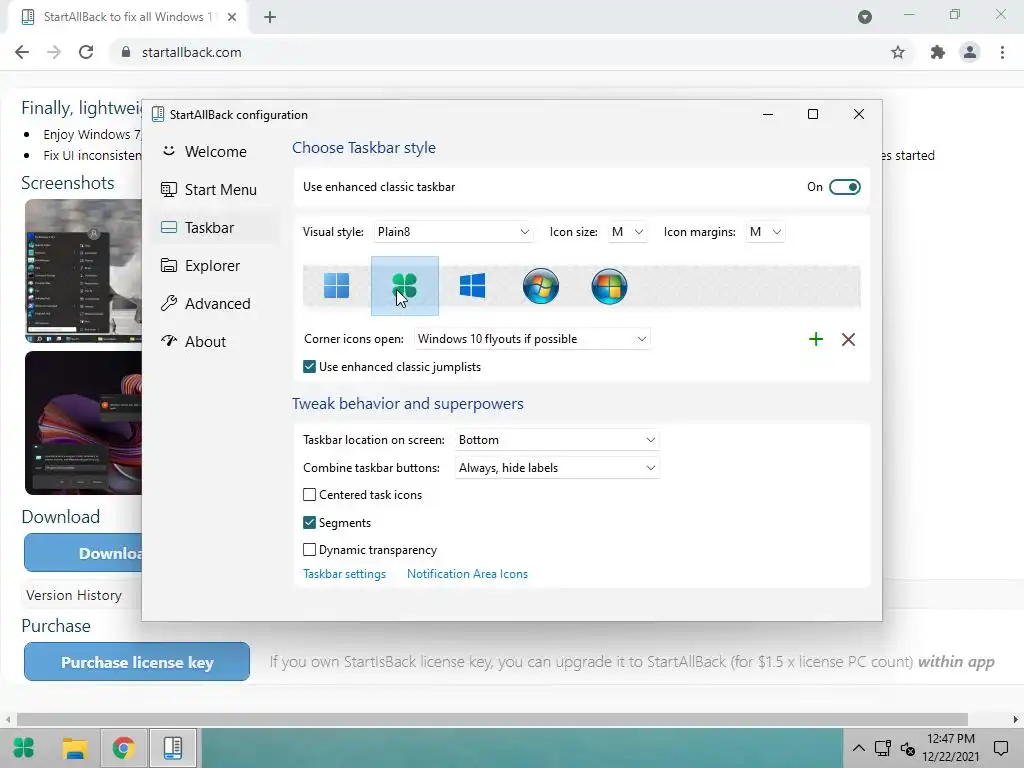Click the taskbar clock and date

coord(951,748)
